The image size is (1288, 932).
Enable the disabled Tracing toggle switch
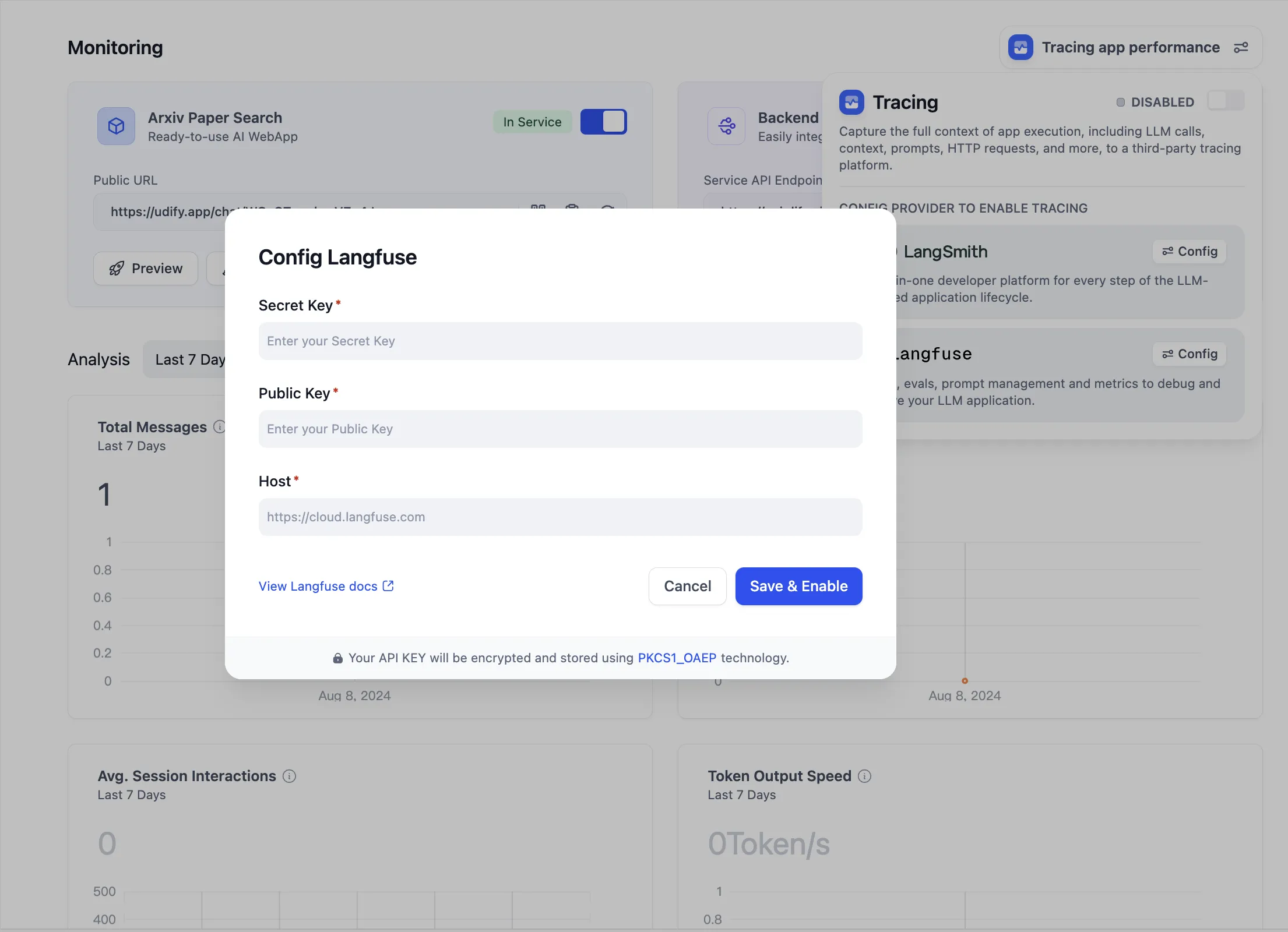pos(1225,101)
